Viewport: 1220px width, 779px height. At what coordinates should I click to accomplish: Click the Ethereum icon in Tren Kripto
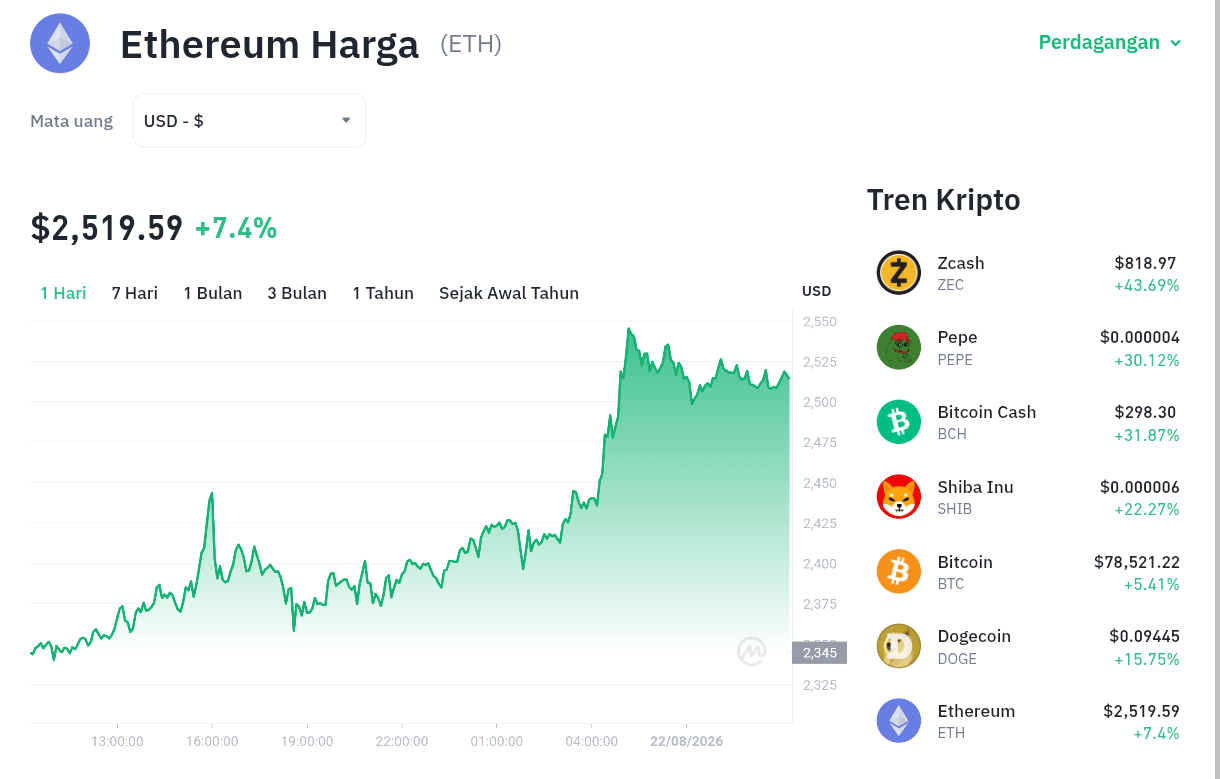tap(898, 721)
